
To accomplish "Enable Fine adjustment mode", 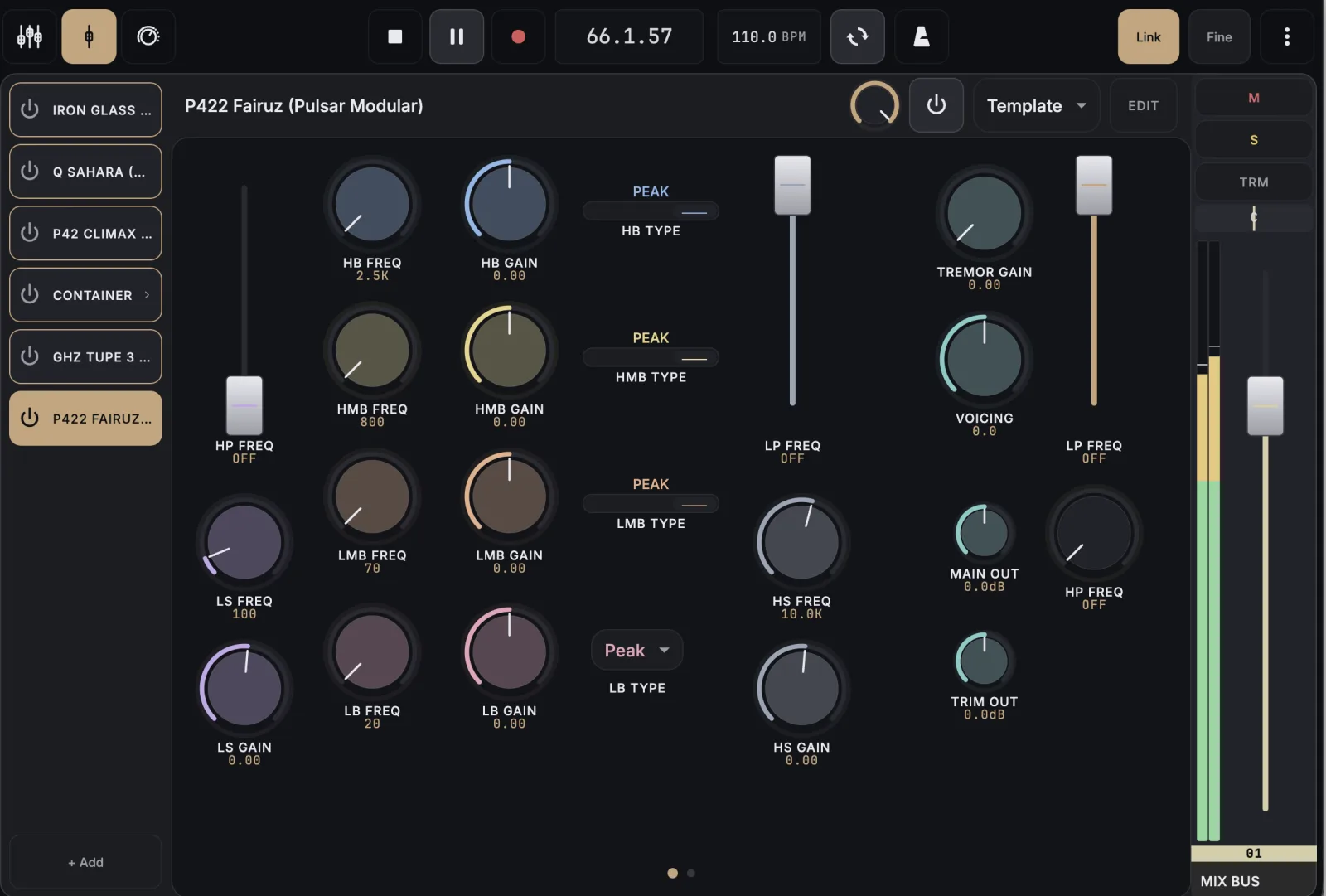I will (1219, 36).
